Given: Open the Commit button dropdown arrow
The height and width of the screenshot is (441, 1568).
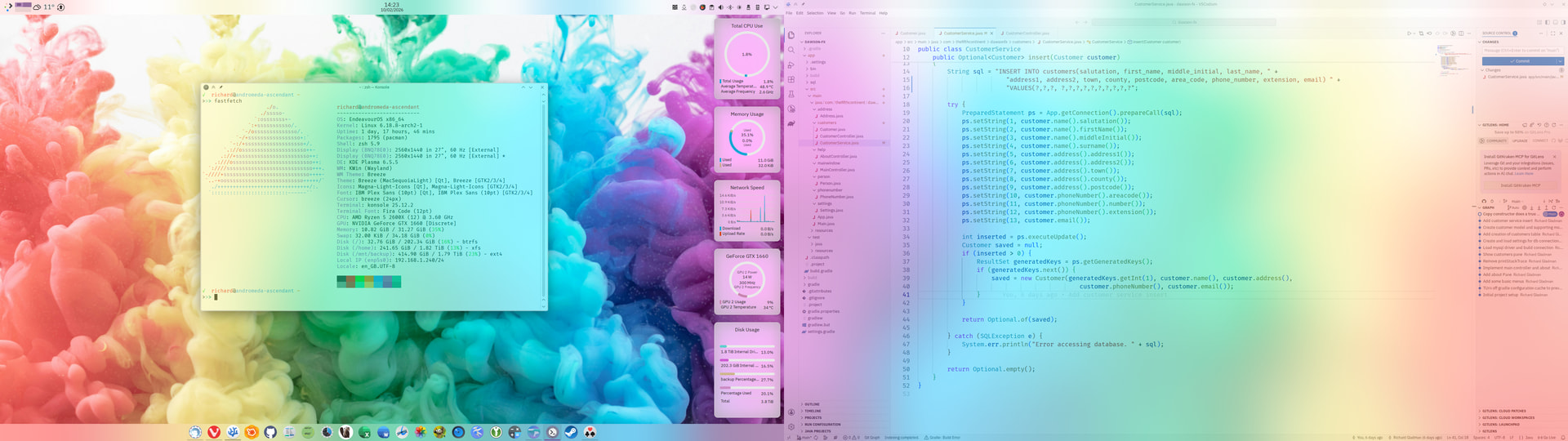Looking at the screenshot, I should [1559, 61].
